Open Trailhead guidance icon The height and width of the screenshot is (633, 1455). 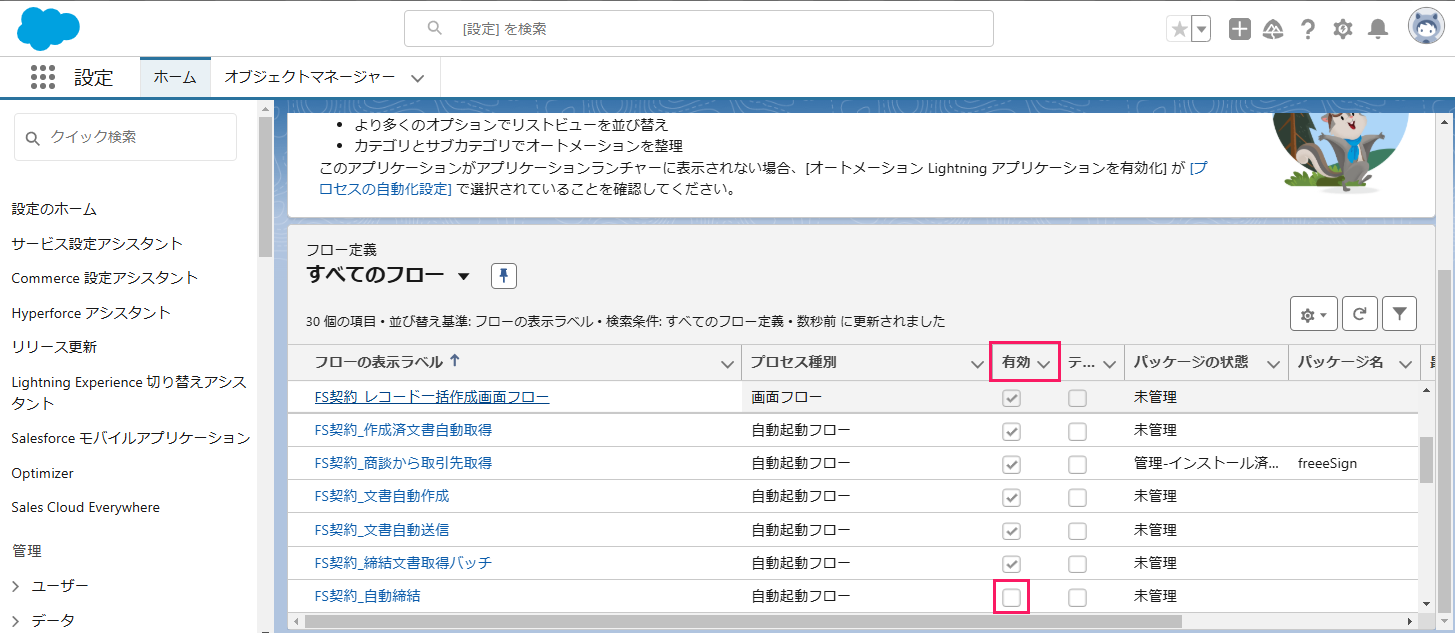tap(1274, 29)
